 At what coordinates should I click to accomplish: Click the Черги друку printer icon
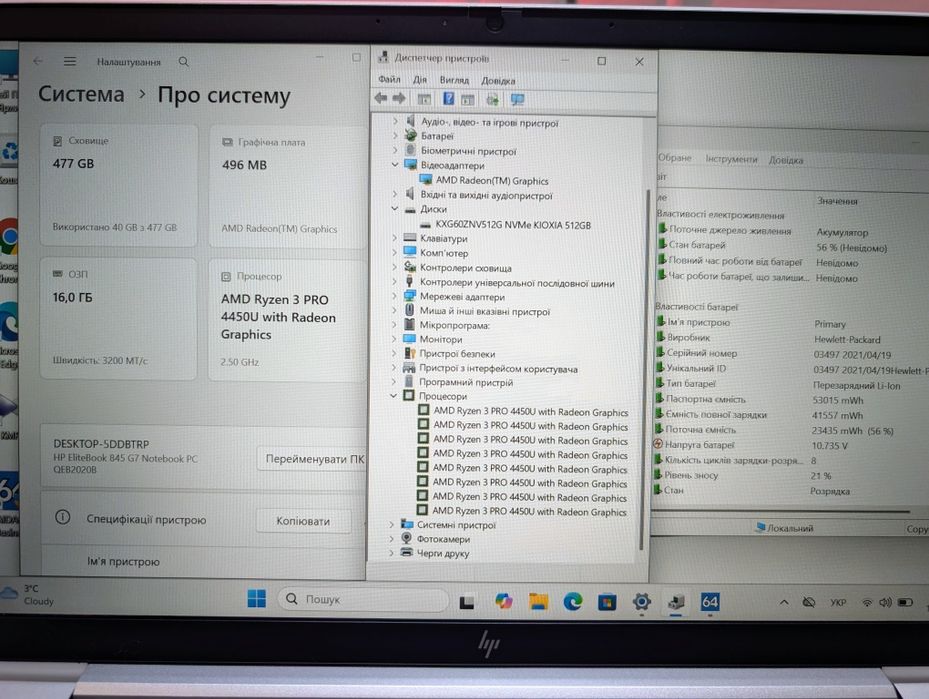click(x=406, y=552)
